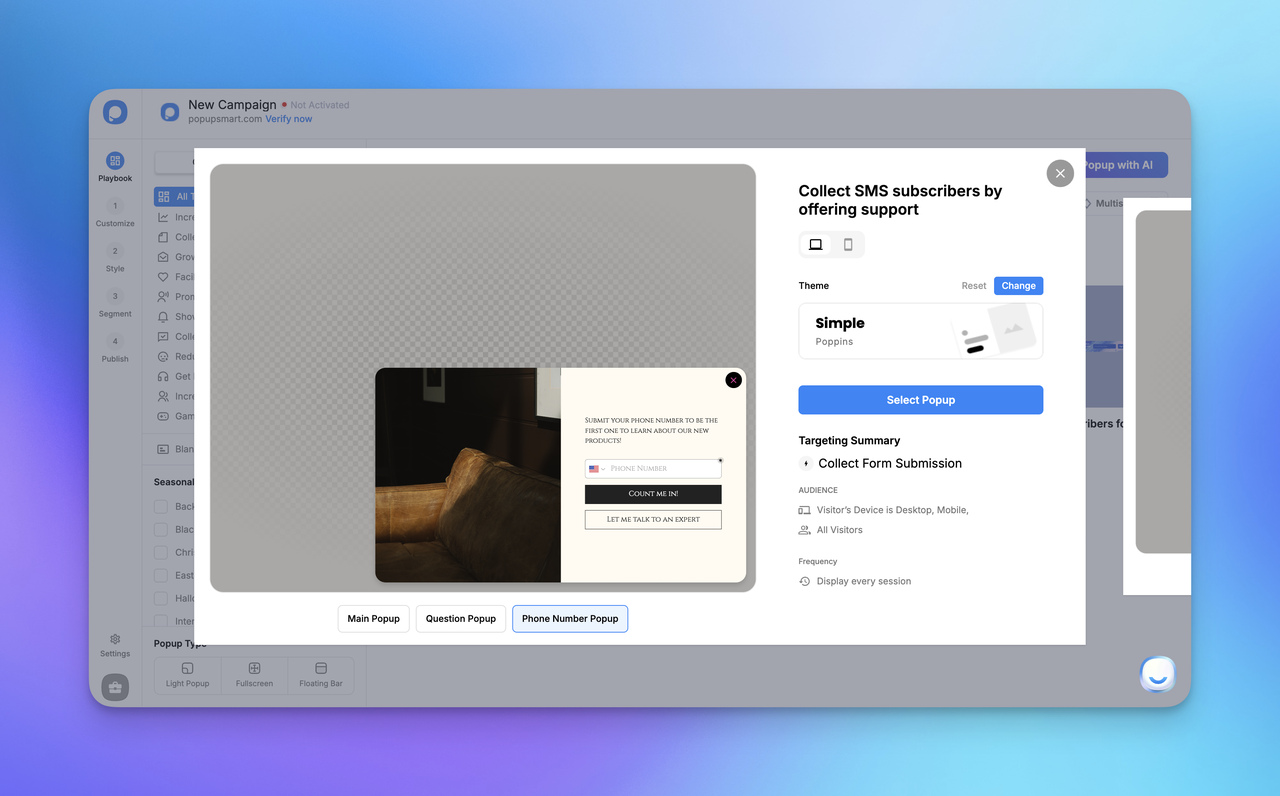Select the Light Popup type

click(x=188, y=675)
